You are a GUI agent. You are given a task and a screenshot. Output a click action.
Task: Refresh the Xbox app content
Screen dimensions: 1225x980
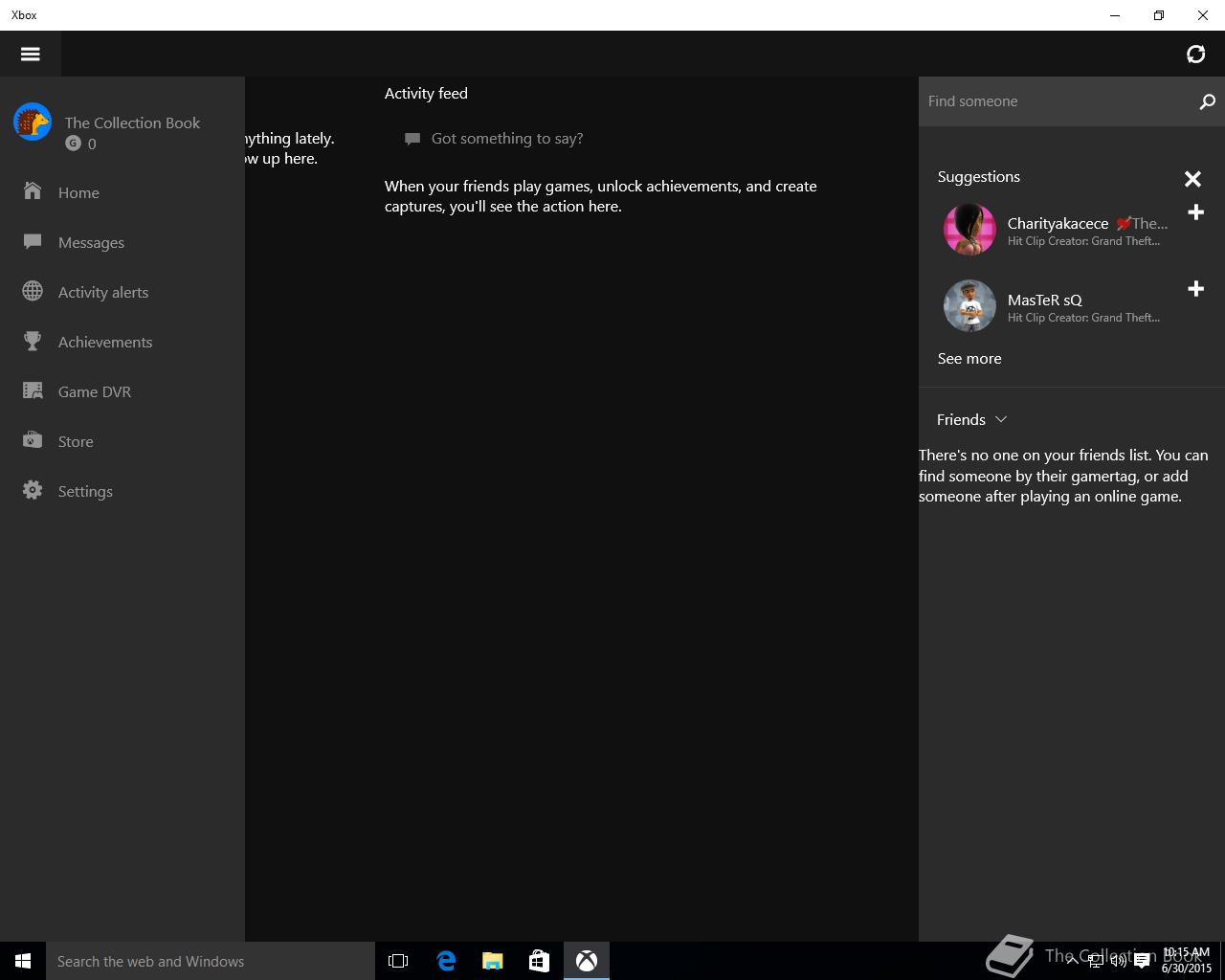1195,54
